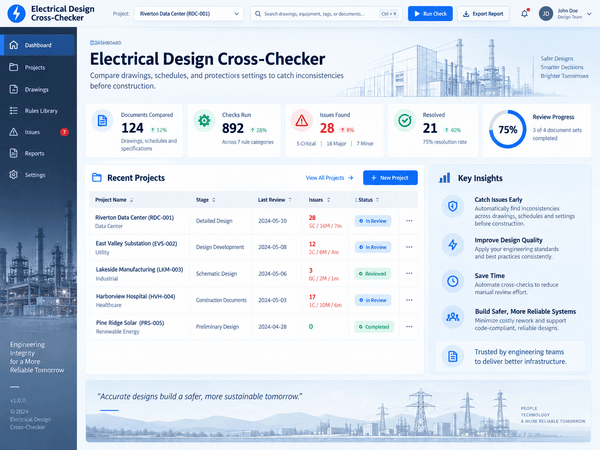Click the Issues Found warning triangle icon
This screenshot has height=450, width=600.
[x=302, y=121]
